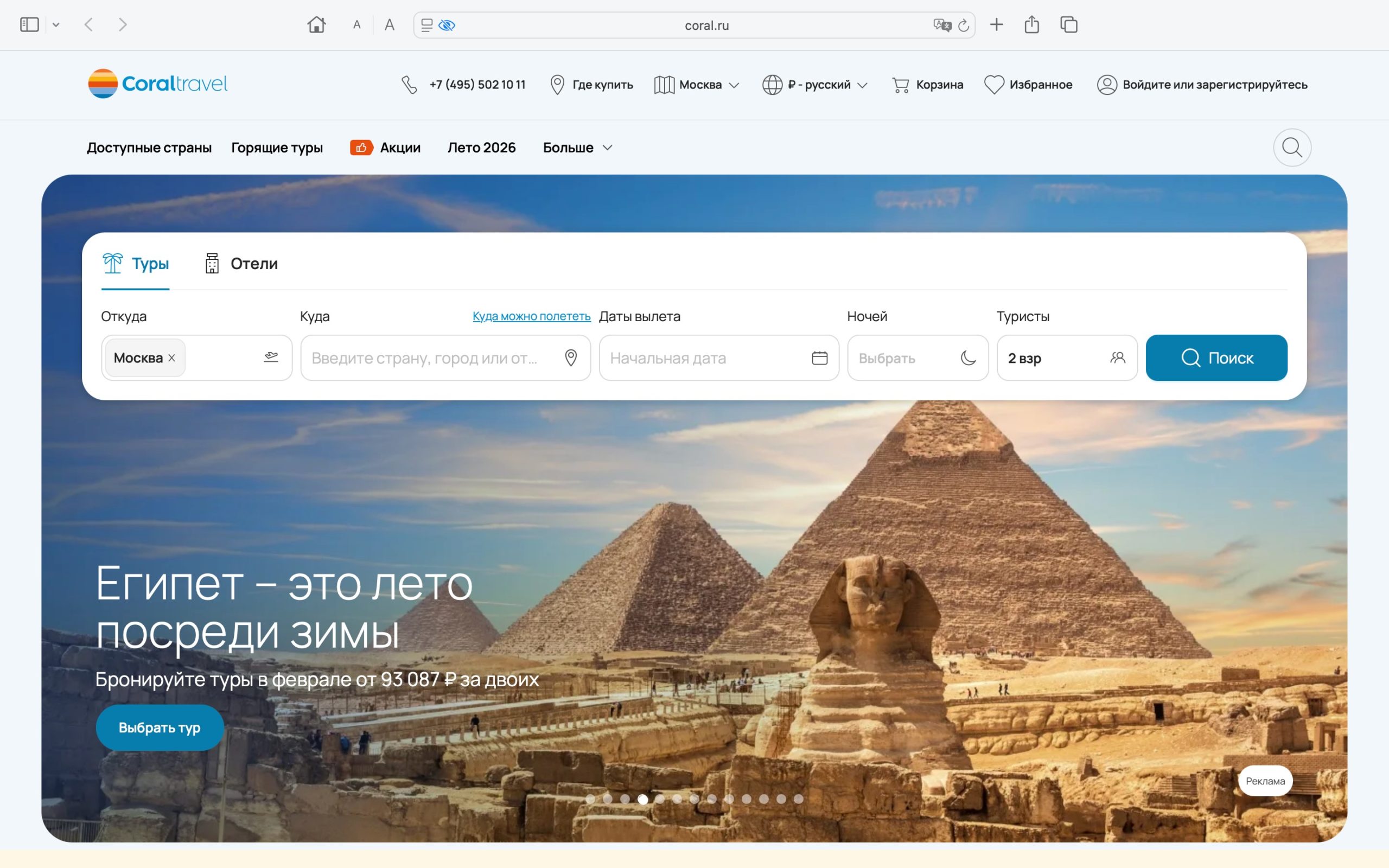Remove Москва departure city chip
Image resolution: width=1389 pixels, height=868 pixels.
click(171, 358)
